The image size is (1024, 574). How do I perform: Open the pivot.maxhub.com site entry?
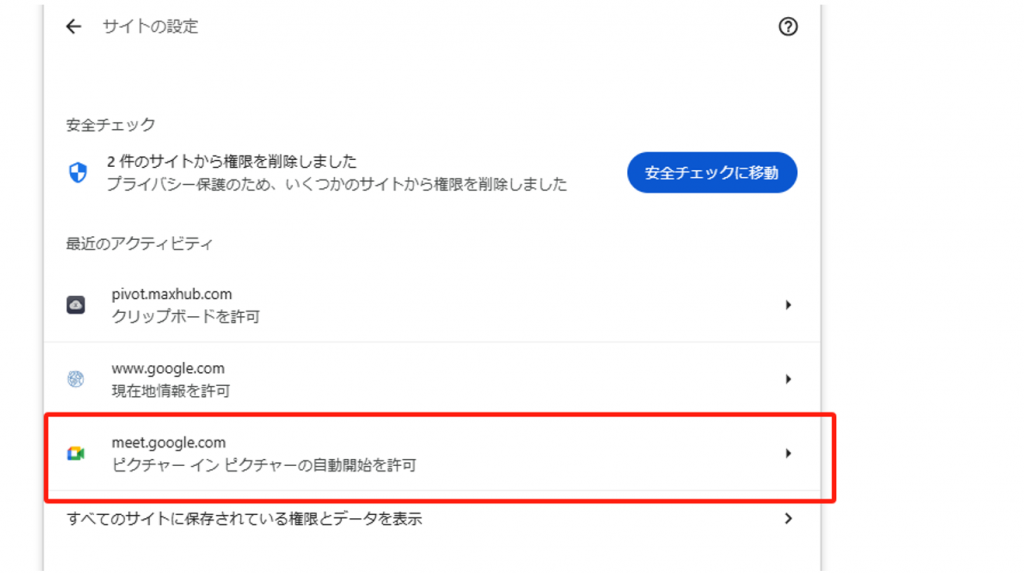pos(432,305)
